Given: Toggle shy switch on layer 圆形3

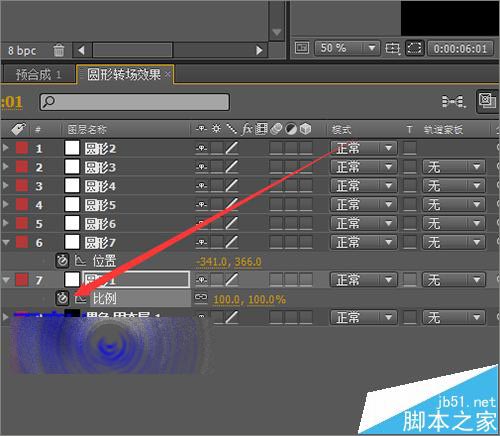Looking at the screenshot, I should coord(202,167).
